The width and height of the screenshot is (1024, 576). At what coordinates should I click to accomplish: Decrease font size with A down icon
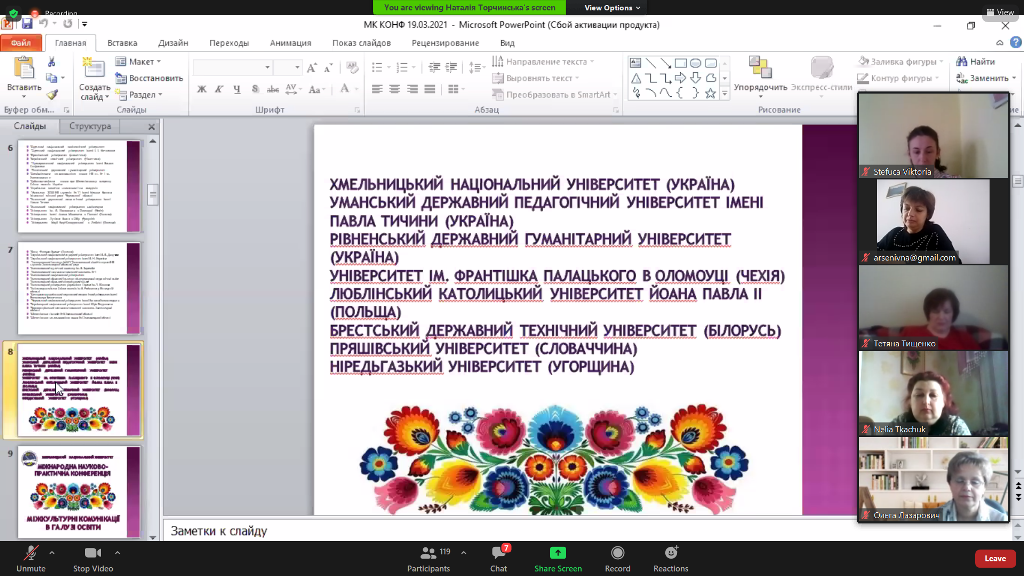coord(328,67)
